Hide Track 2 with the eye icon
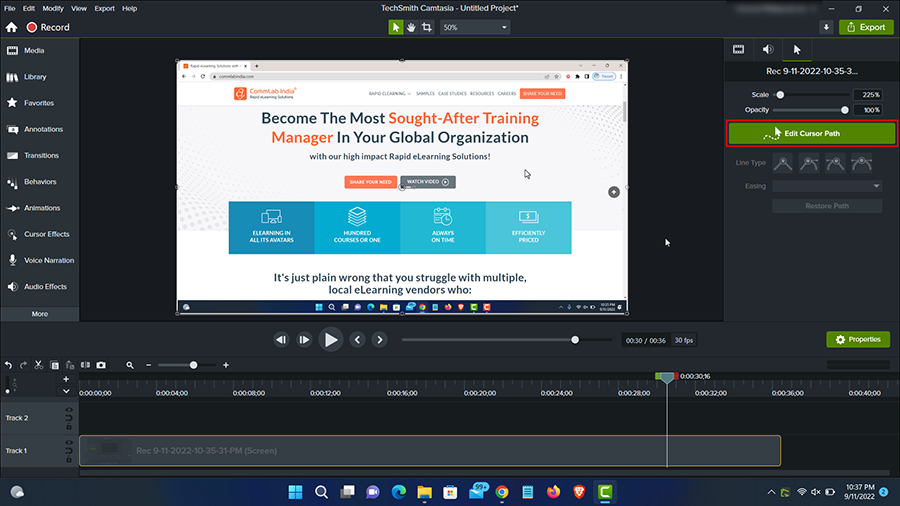This screenshot has height=506, width=900. click(69, 410)
